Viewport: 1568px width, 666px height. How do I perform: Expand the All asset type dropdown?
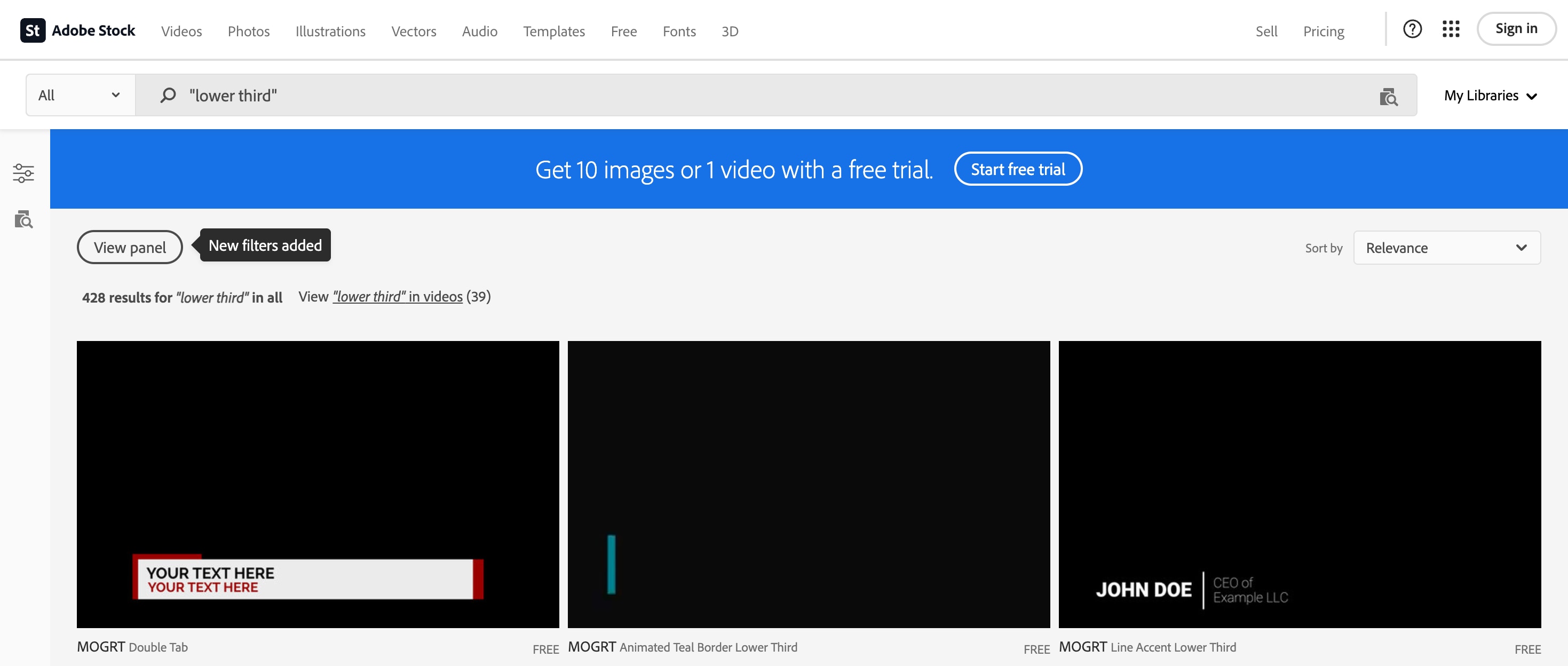80,96
